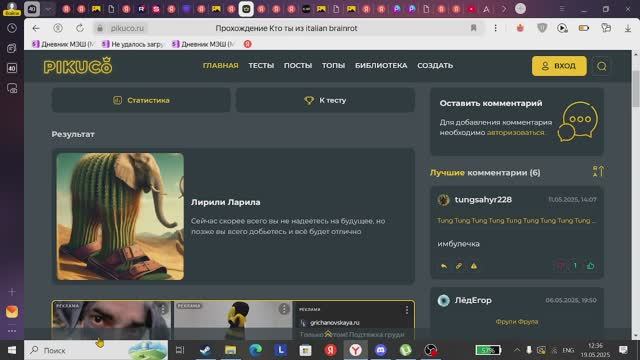640x360 pixels.
Task: Show more browser tabs with the chevron
Action: point(504,9)
